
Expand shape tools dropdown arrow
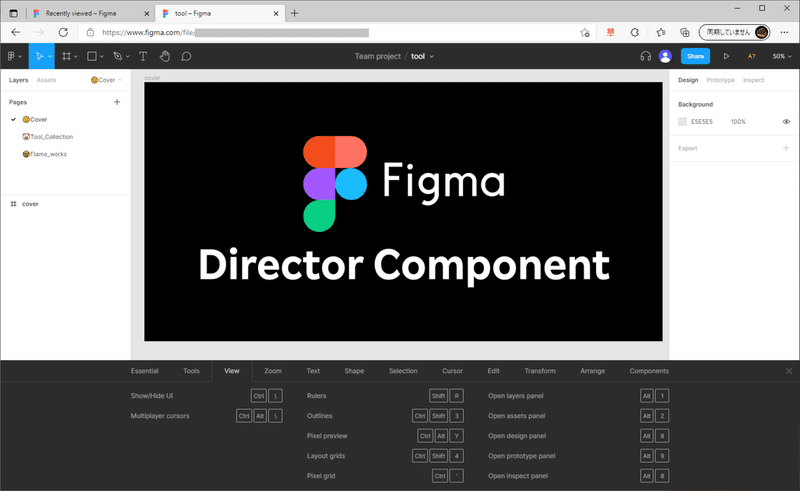(102, 57)
